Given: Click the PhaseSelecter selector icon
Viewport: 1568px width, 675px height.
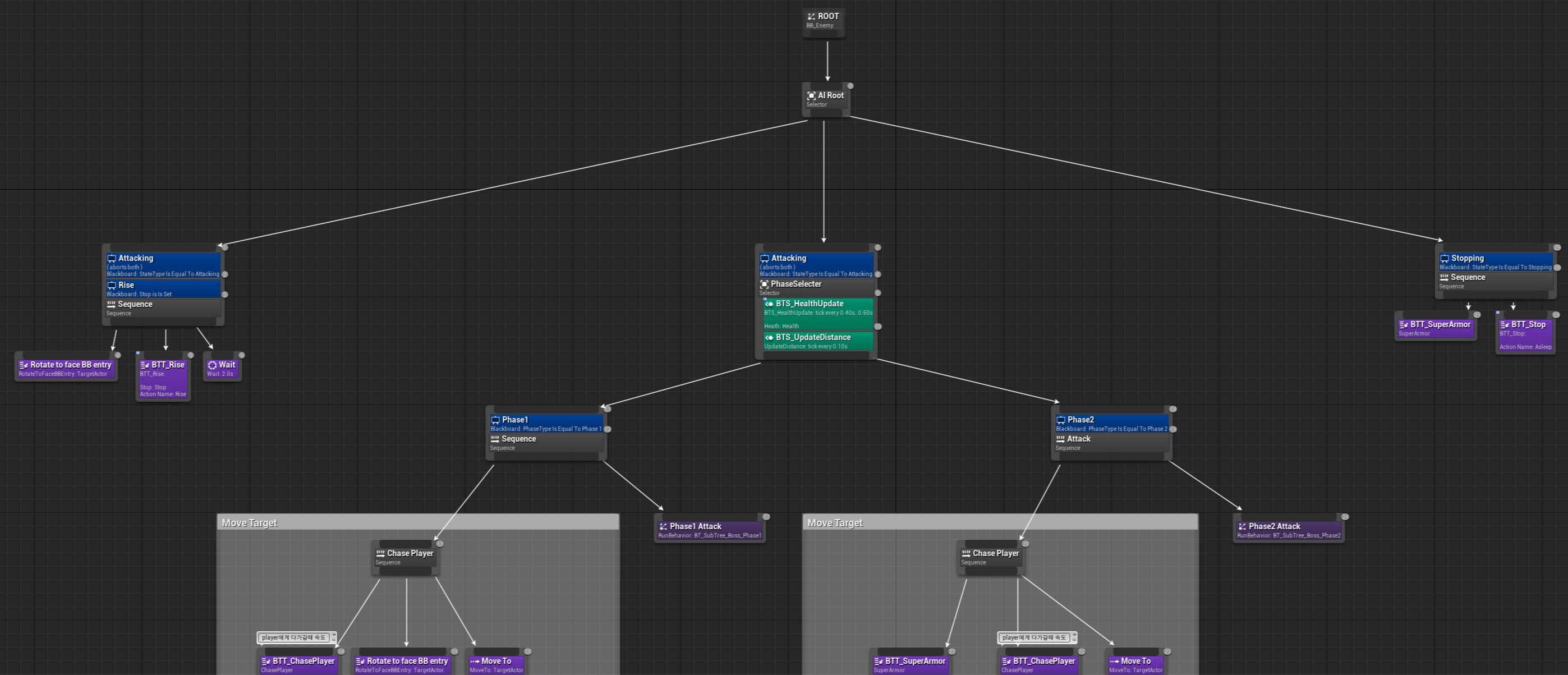Looking at the screenshot, I should point(764,284).
